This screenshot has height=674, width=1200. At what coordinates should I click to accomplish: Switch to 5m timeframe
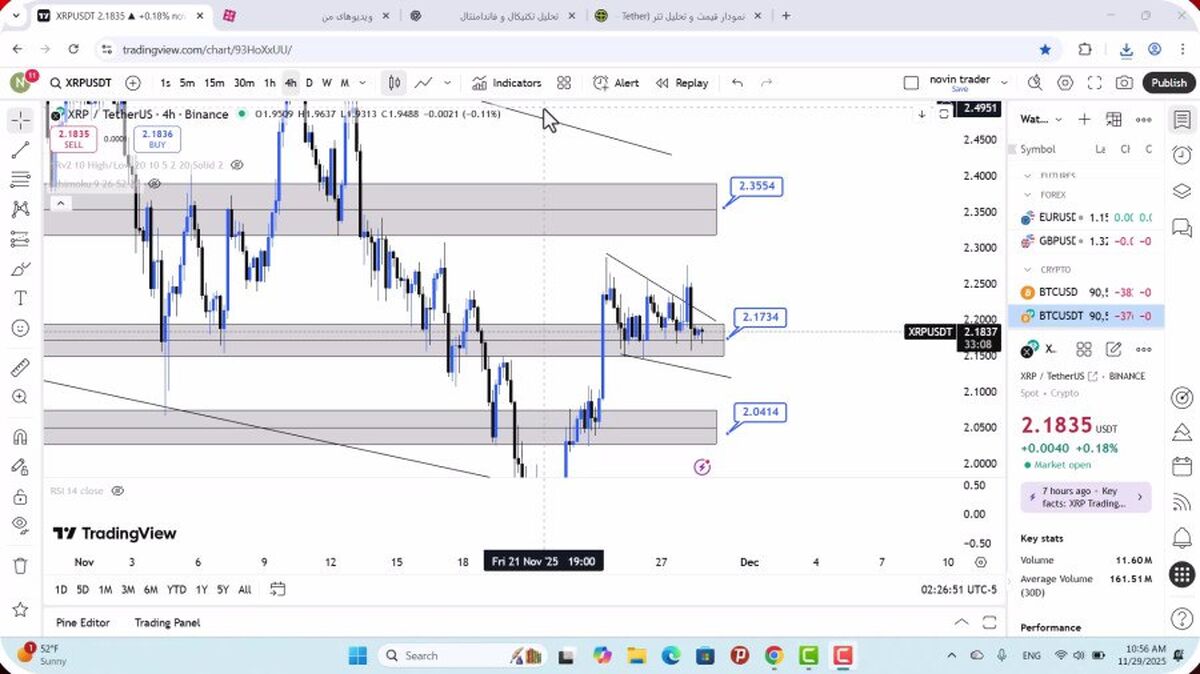click(x=187, y=83)
